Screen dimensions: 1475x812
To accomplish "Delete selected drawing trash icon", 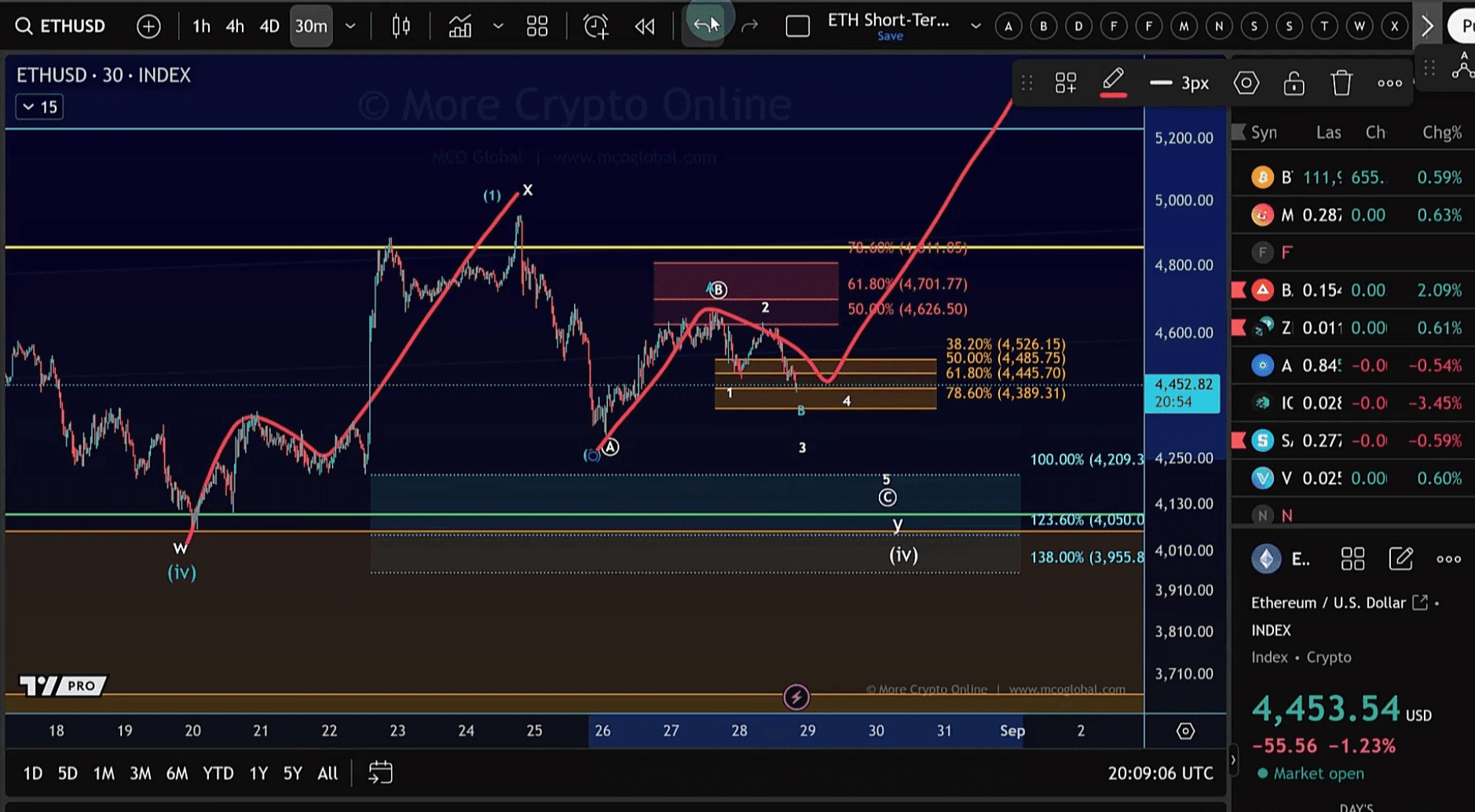I will pyautogui.click(x=1341, y=82).
